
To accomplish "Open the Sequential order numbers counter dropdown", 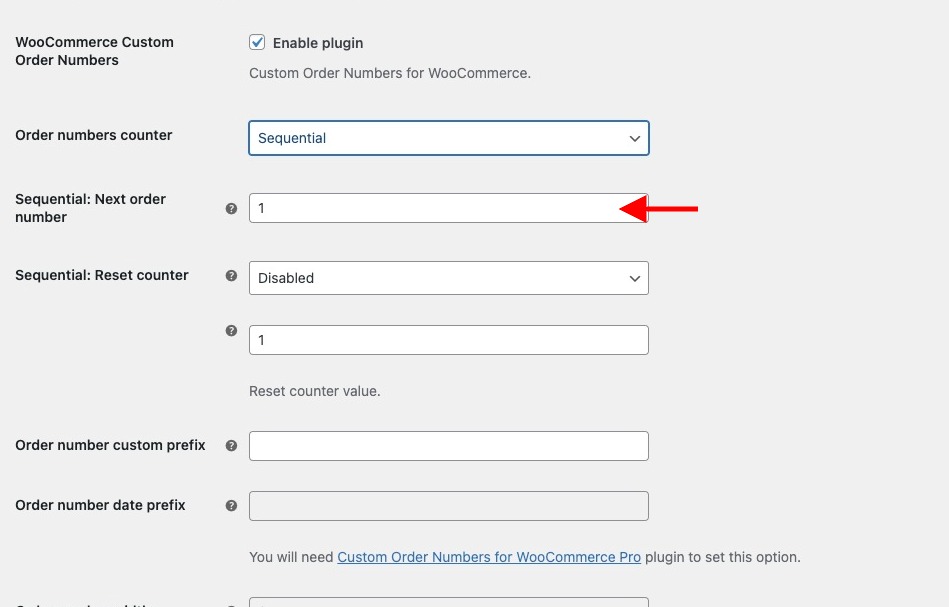I will [448, 138].
